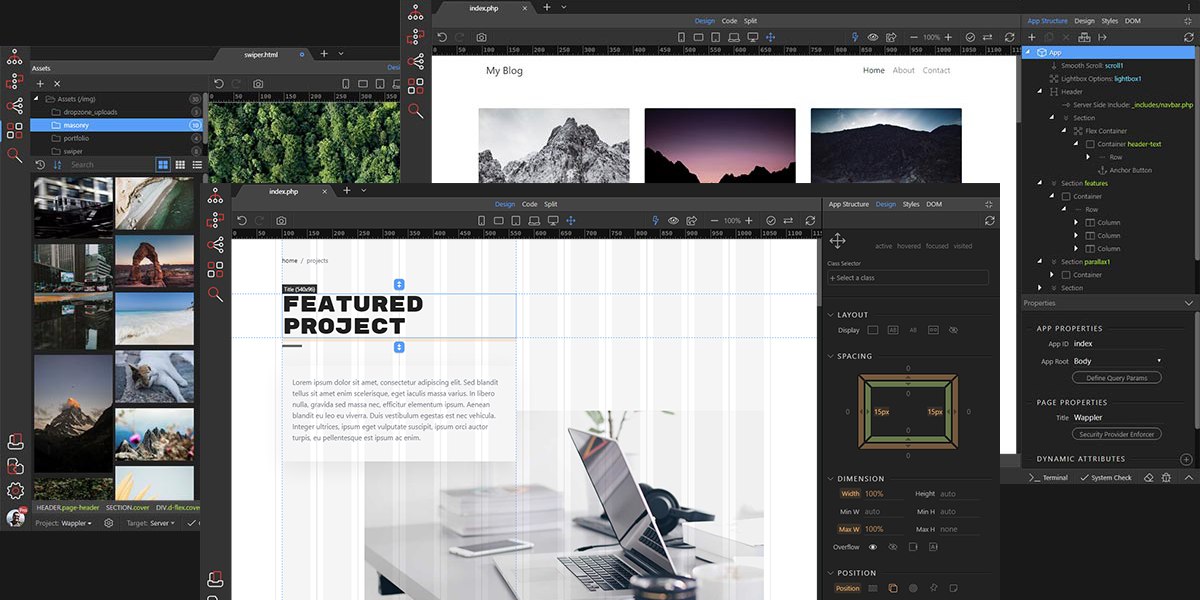Click laptop device preview in Featured Project window toolbar
The image size is (1200, 600).
(534, 220)
